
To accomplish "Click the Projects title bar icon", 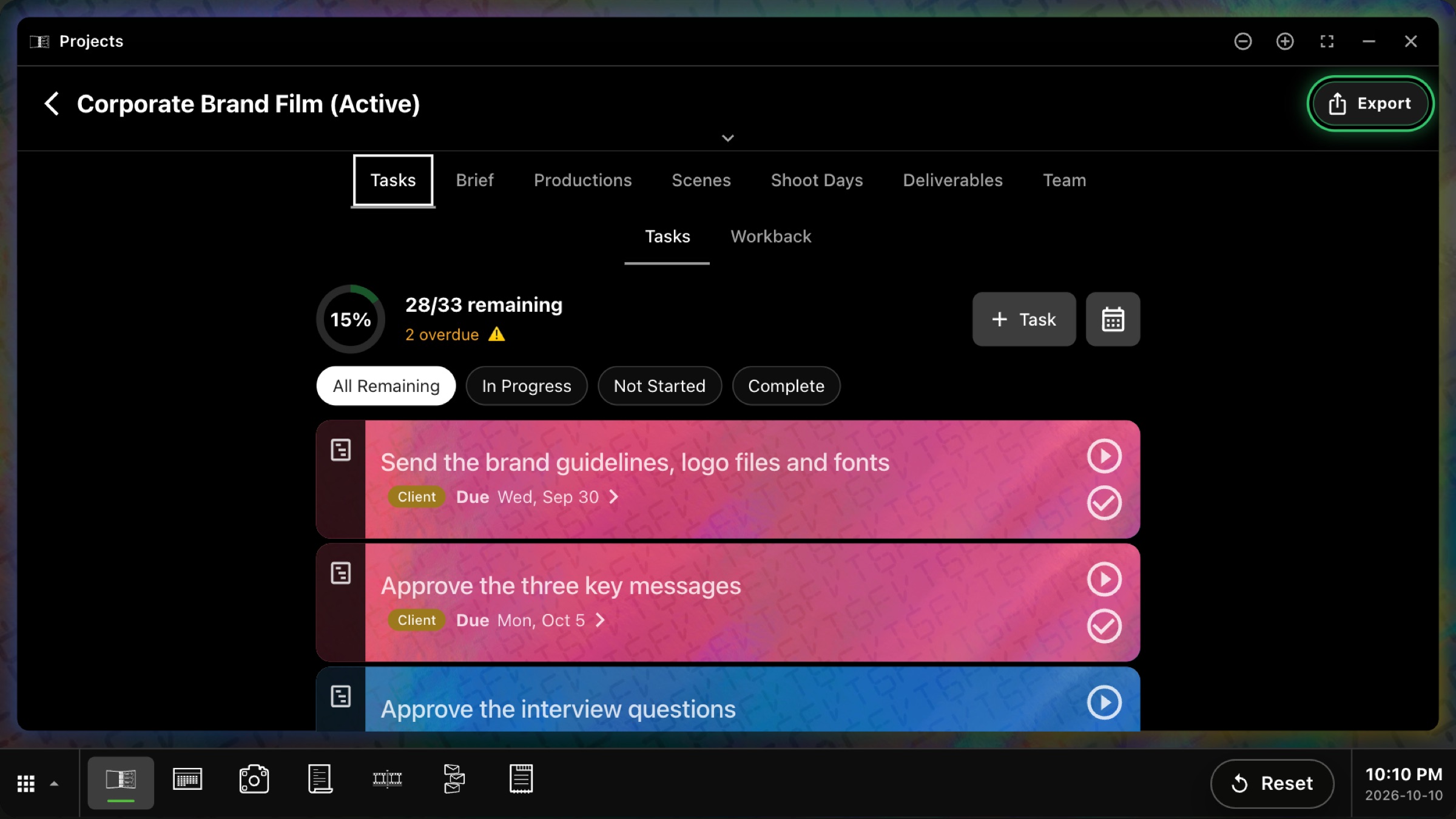I will pyautogui.click(x=40, y=41).
